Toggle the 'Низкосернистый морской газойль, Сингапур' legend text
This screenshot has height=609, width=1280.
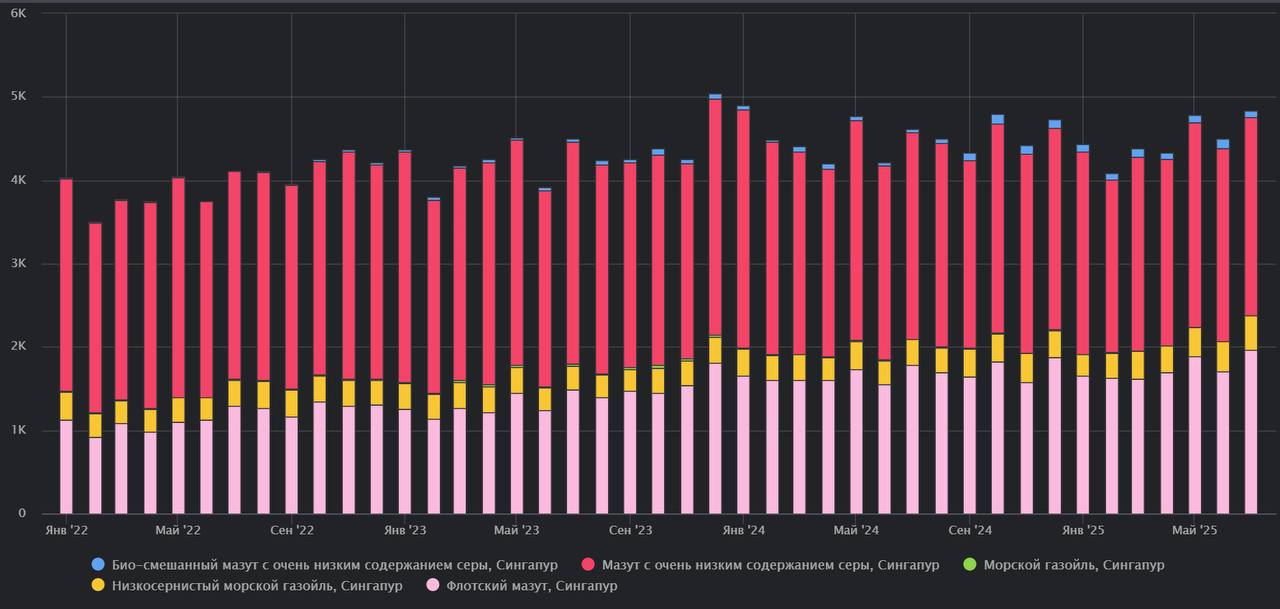pyautogui.click(x=258, y=585)
